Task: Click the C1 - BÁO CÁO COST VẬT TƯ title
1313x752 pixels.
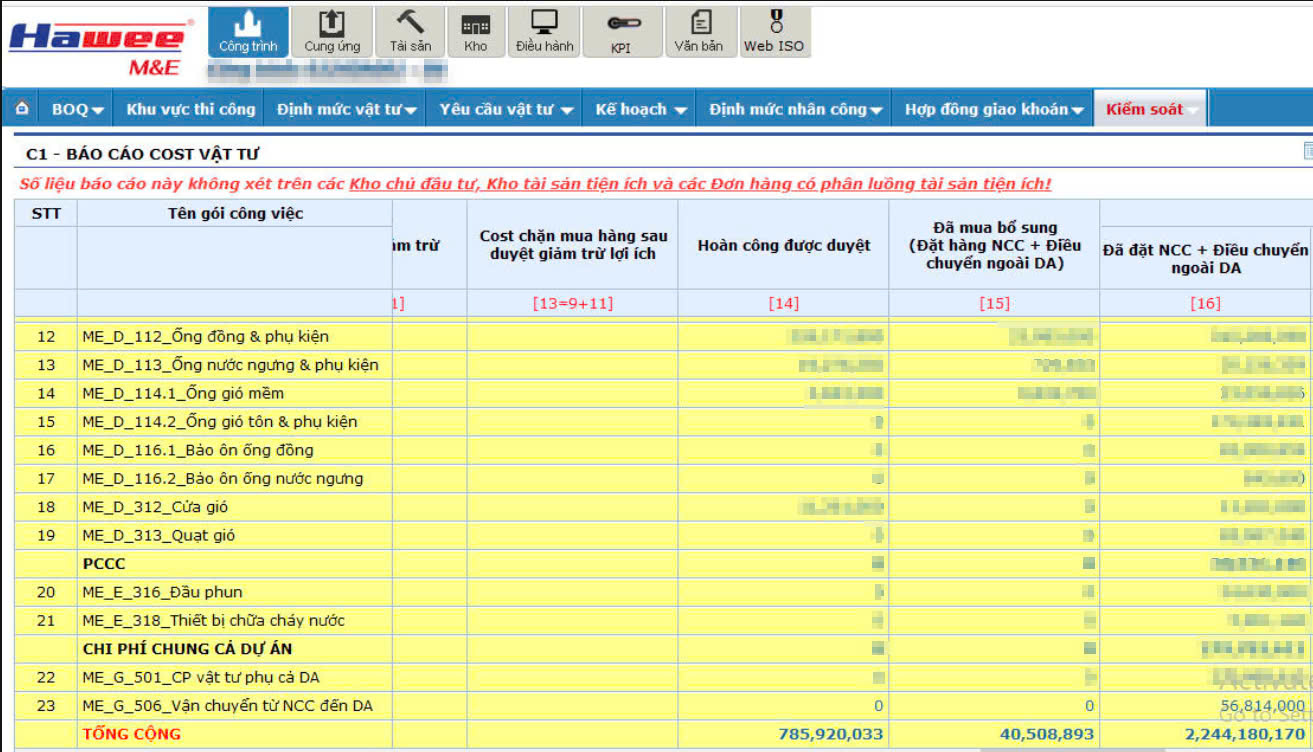Action: click(x=143, y=154)
